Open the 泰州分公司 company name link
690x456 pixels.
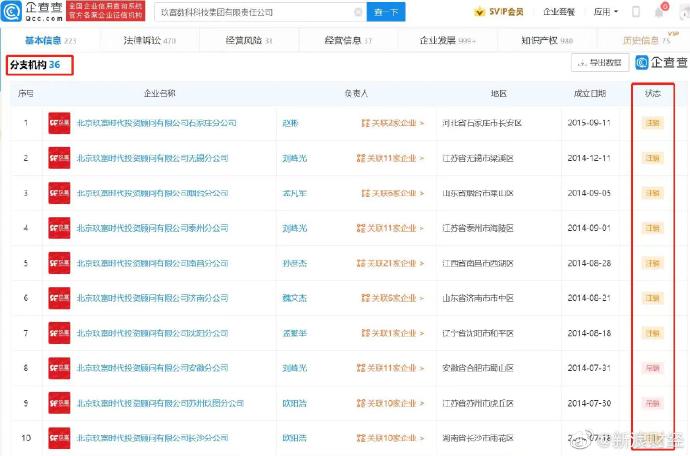[x=152, y=228]
